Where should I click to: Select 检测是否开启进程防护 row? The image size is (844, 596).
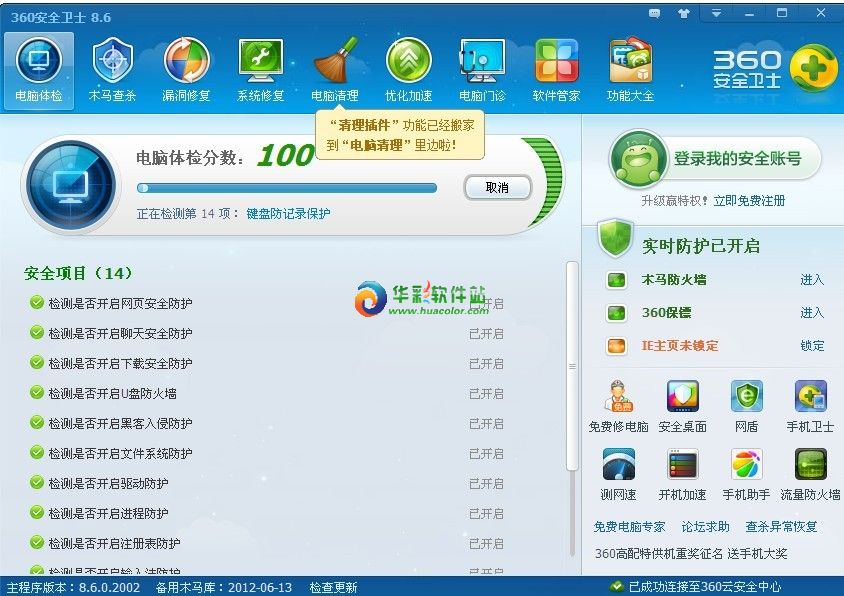(x=266, y=513)
